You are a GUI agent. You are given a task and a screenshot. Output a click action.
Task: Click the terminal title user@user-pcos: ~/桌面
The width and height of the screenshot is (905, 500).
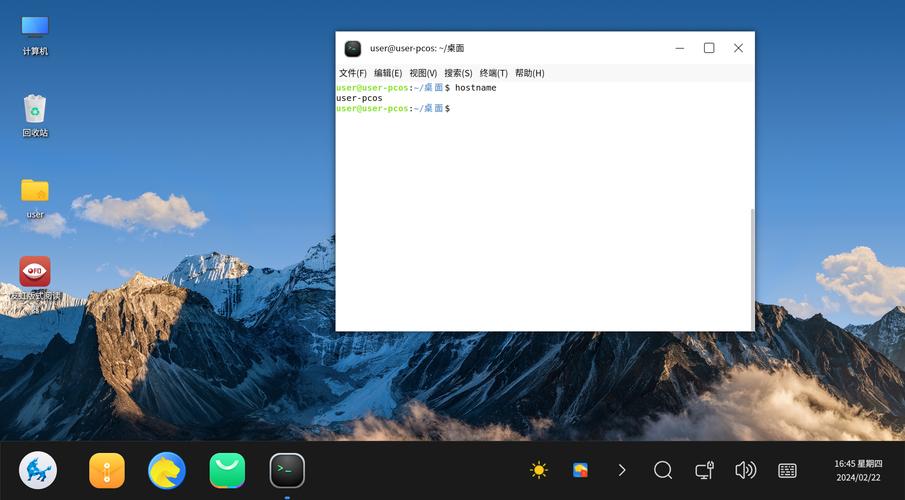[417, 48]
